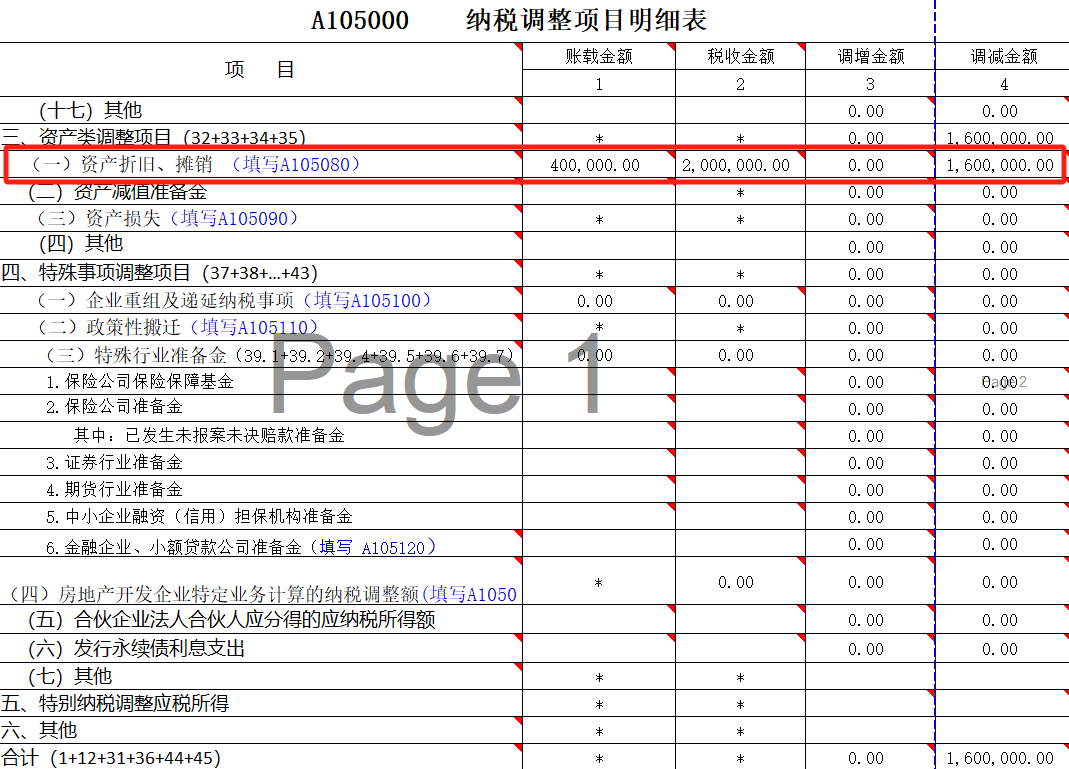Select the 2,000,000.00 tax amount cell
This screenshot has height=769, width=1069.
[x=736, y=166]
